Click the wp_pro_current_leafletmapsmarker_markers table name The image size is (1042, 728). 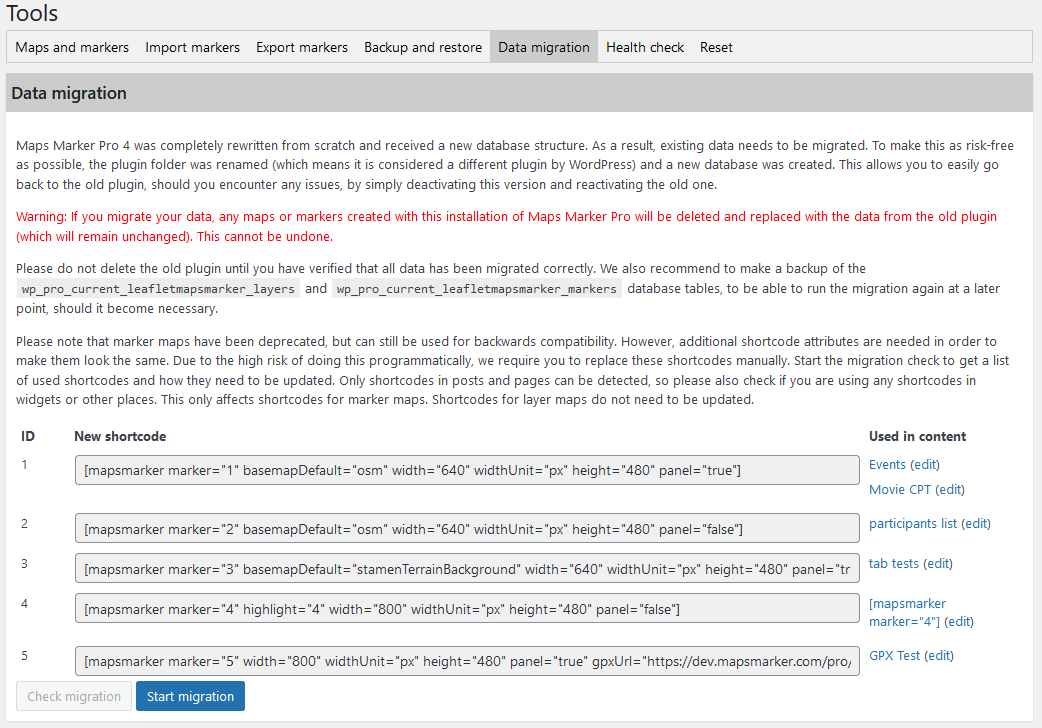[476, 289]
